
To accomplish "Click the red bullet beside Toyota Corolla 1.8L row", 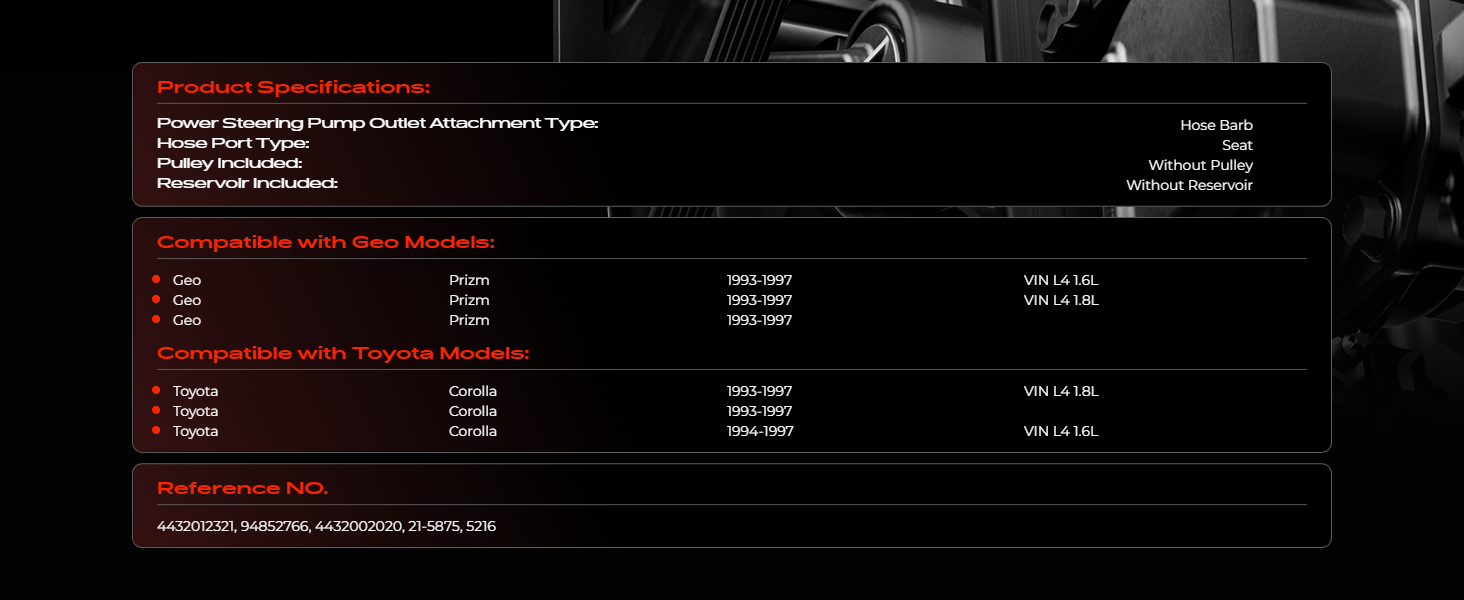I will point(156,390).
